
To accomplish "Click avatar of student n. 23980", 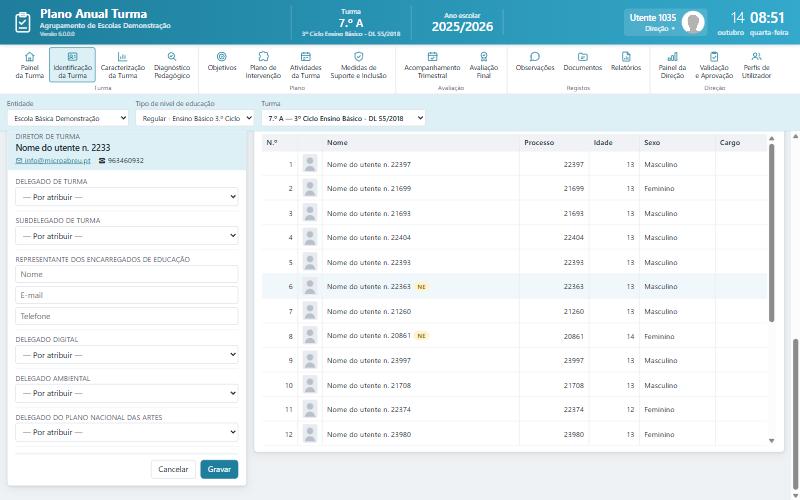I will click(310, 434).
